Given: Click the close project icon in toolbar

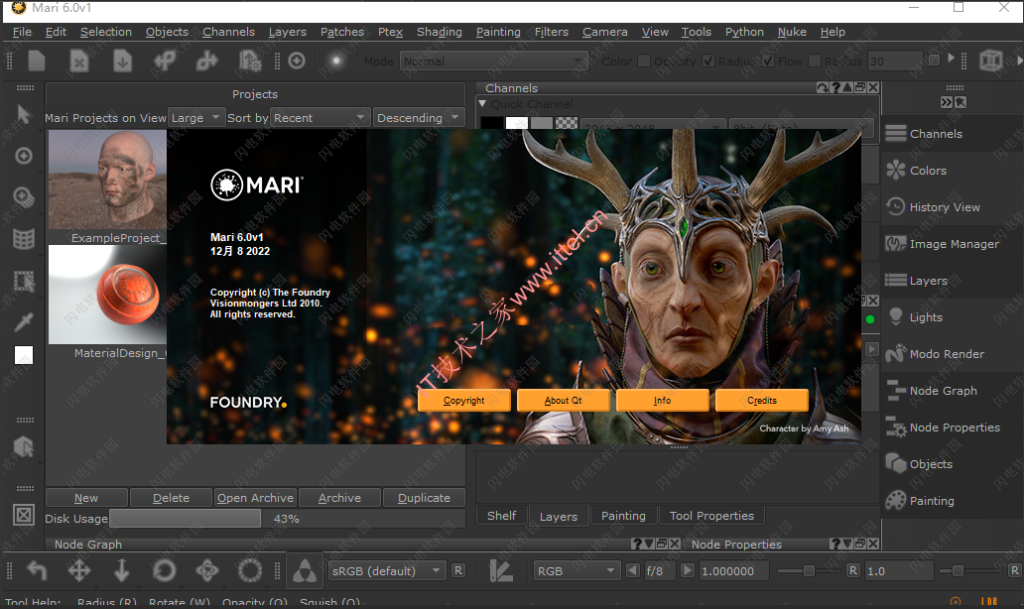Looking at the screenshot, I should pos(80,61).
